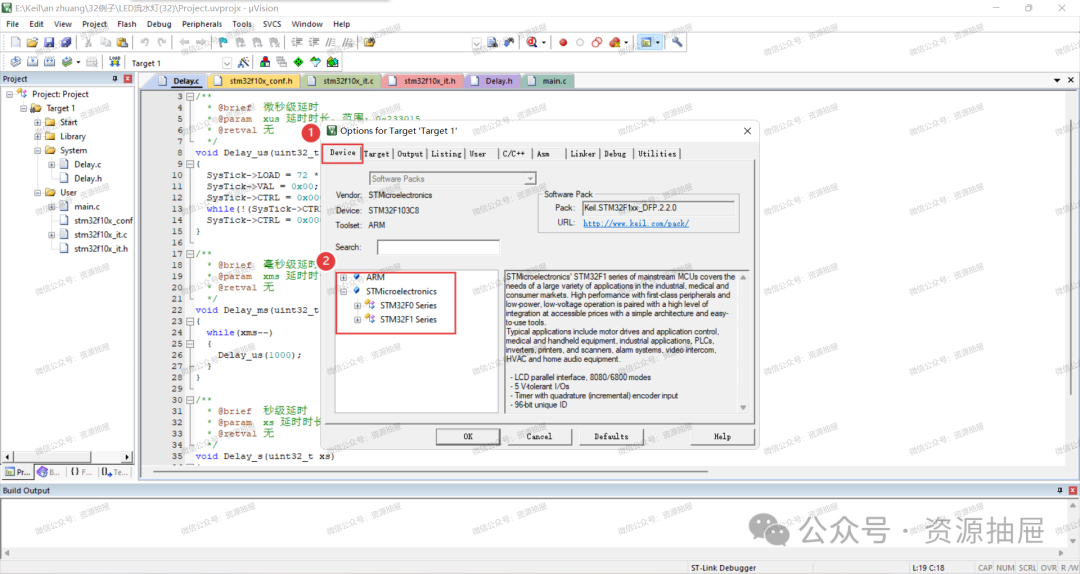The width and height of the screenshot is (1080, 574).
Task: Switch to the Linker tab in Options dialog
Action: tap(583, 154)
